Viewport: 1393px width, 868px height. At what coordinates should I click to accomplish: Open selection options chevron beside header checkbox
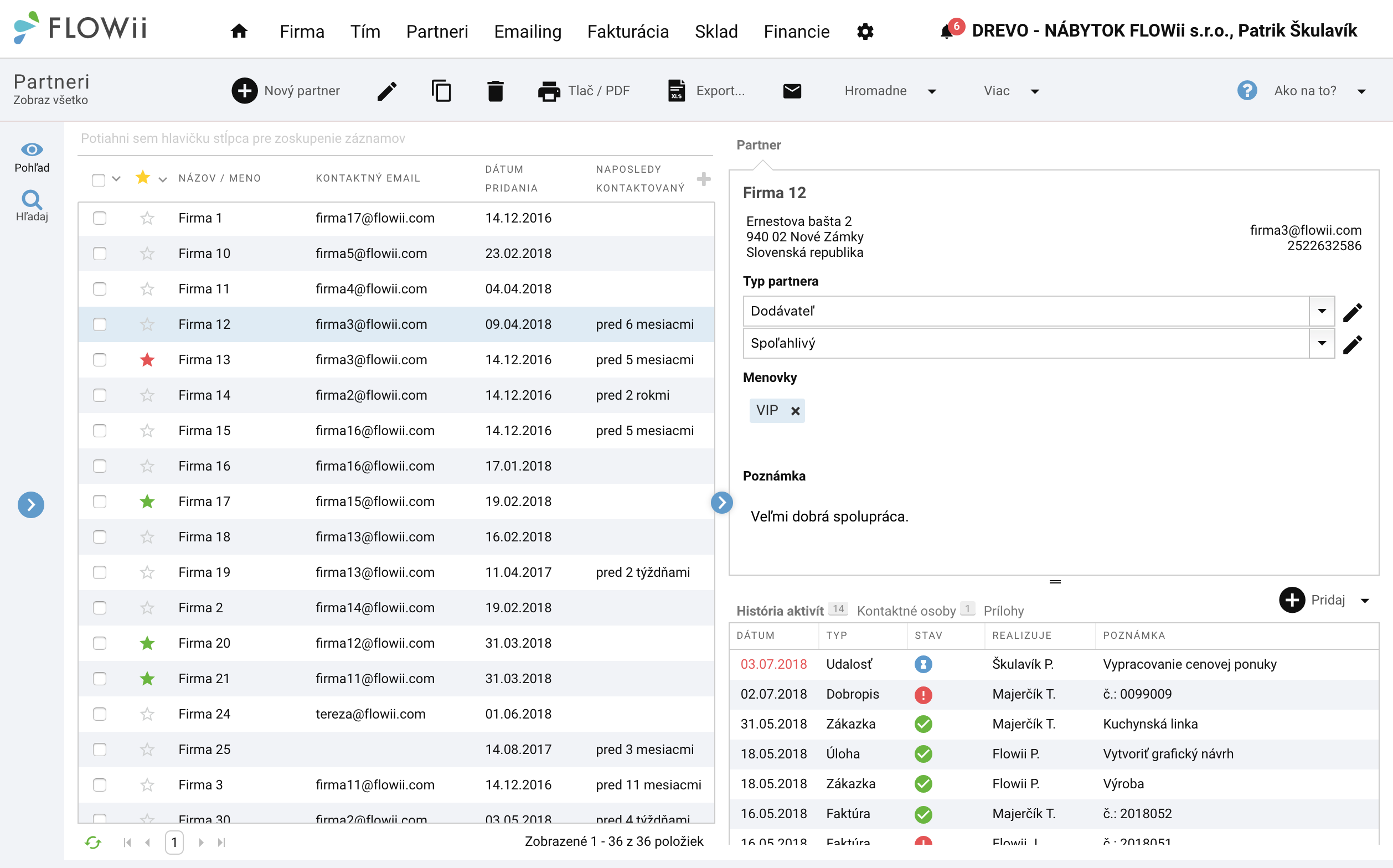117,179
